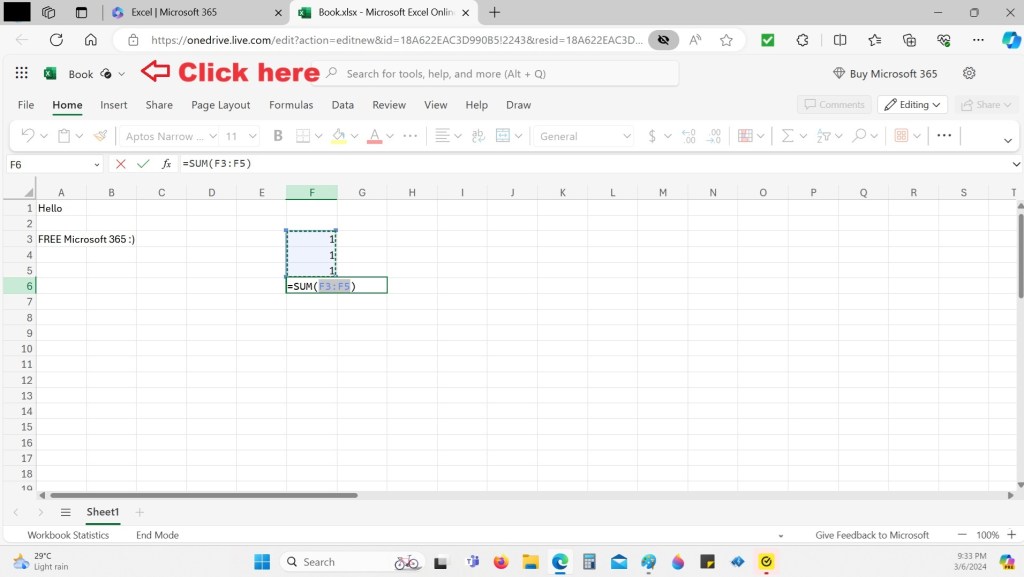Click the Format Painter brush icon
The width and height of the screenshot is (1024, 577).
[x=100, y=136]
